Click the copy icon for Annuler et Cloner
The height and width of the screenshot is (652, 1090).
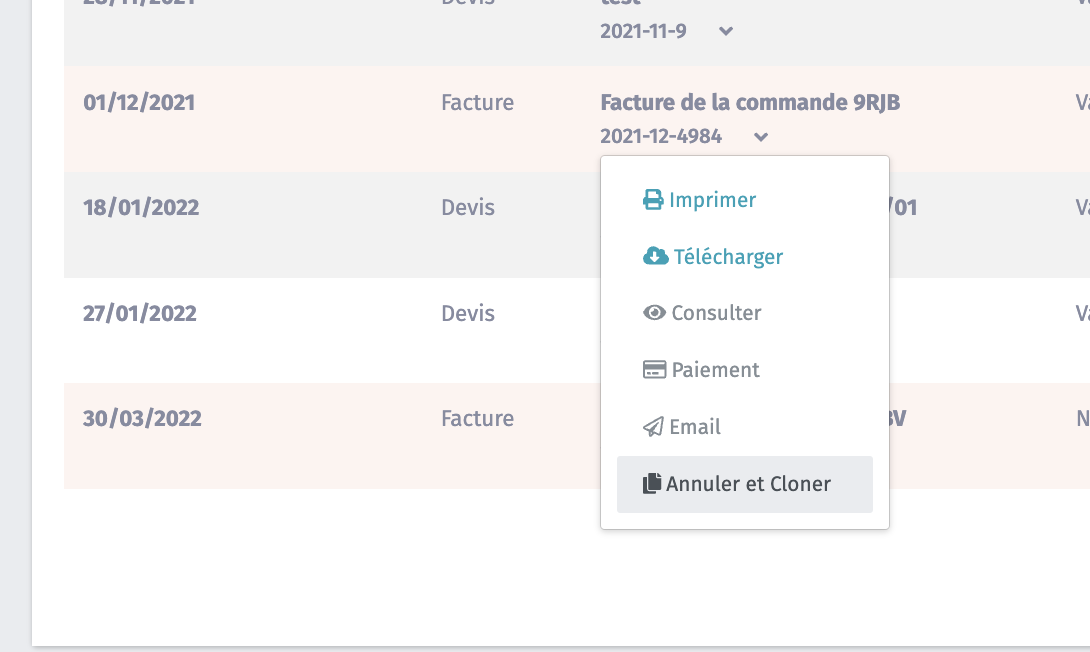(651, 484)
